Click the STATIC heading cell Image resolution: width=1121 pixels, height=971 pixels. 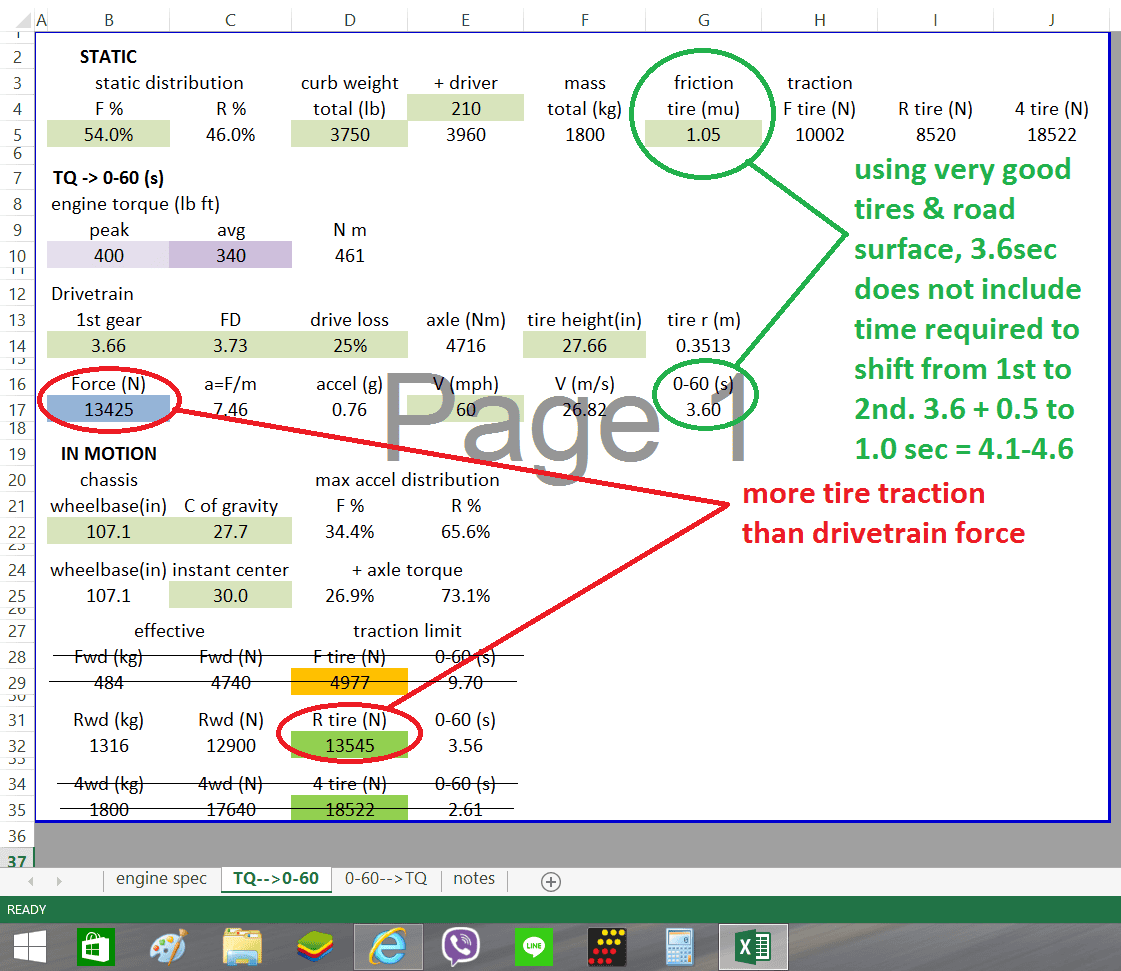108,56
